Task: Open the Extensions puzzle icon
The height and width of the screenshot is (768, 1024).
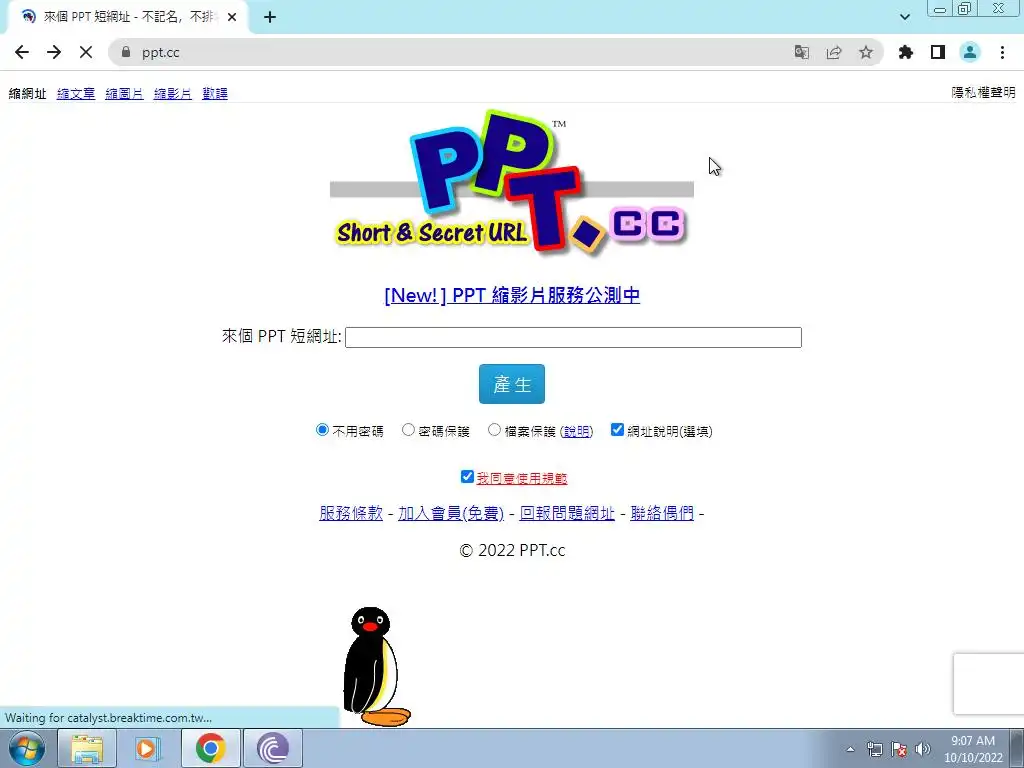Action: [x=906, y=52]
